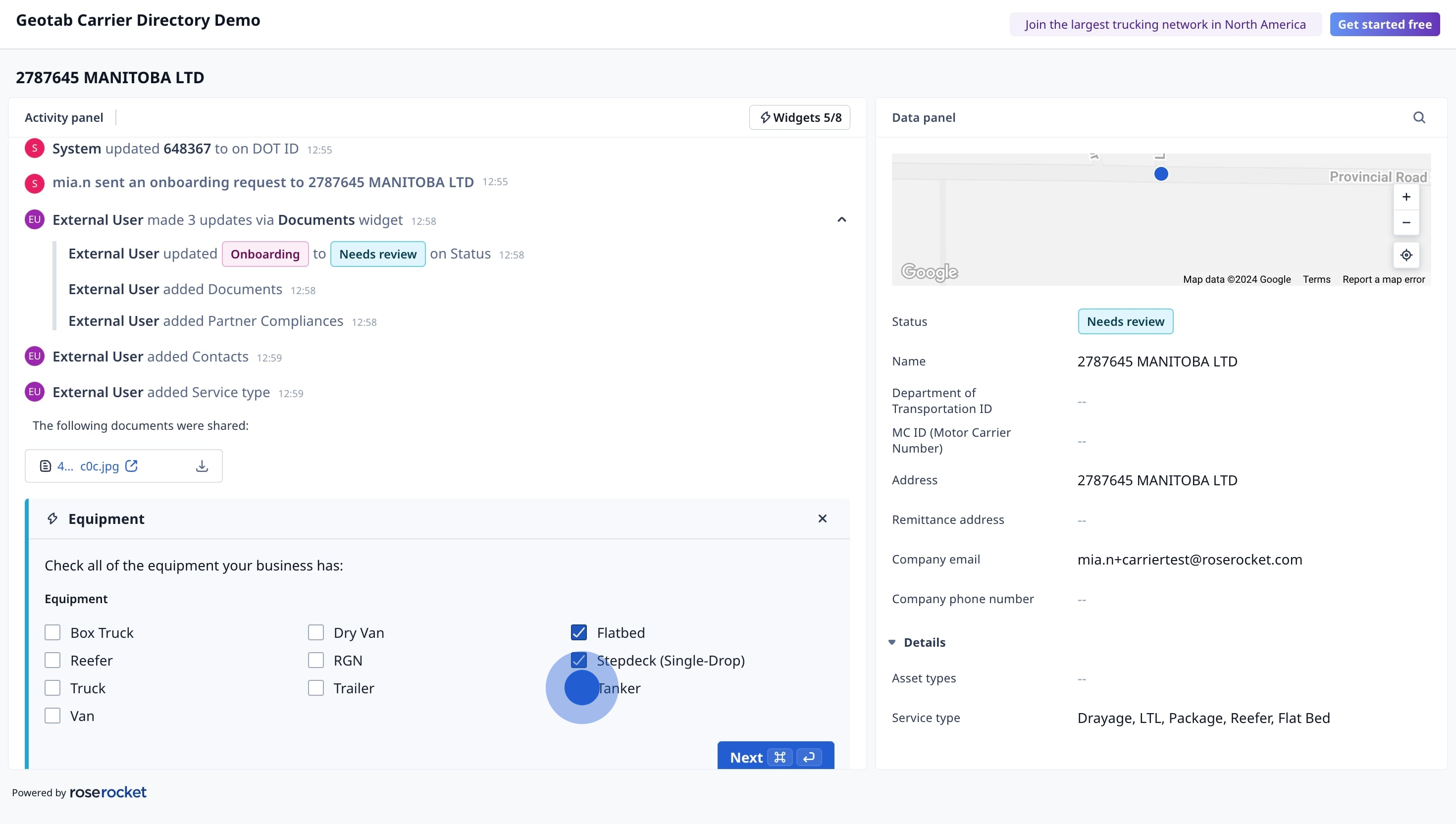Click the Onboarding status tag in activity

(x=265, y=254)
